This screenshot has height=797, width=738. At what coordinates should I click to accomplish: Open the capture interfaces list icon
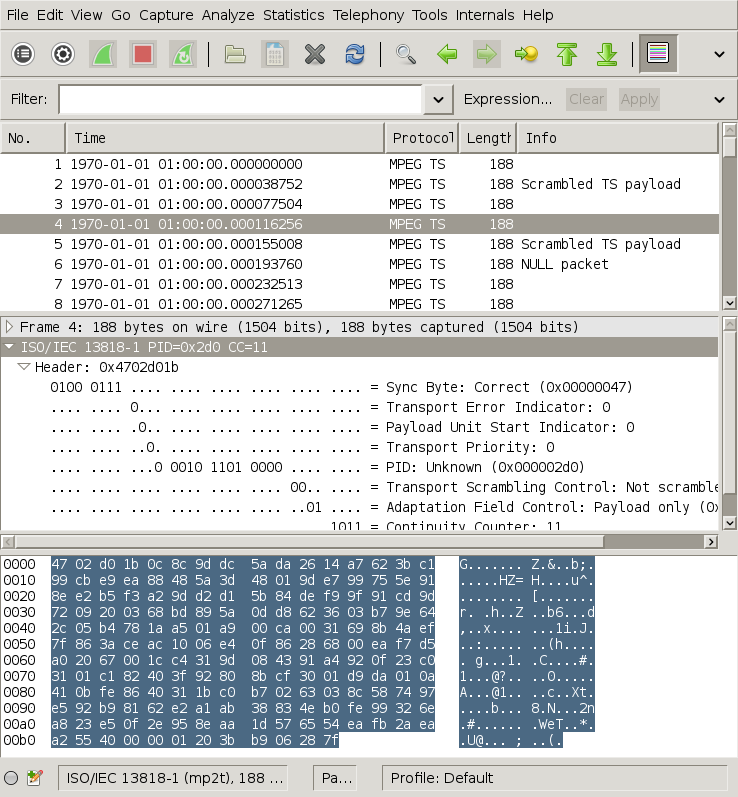click(23, 54)
